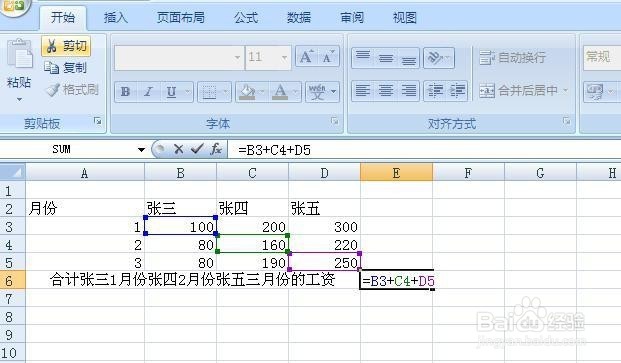Apply font color A

(x=280, y=92)
